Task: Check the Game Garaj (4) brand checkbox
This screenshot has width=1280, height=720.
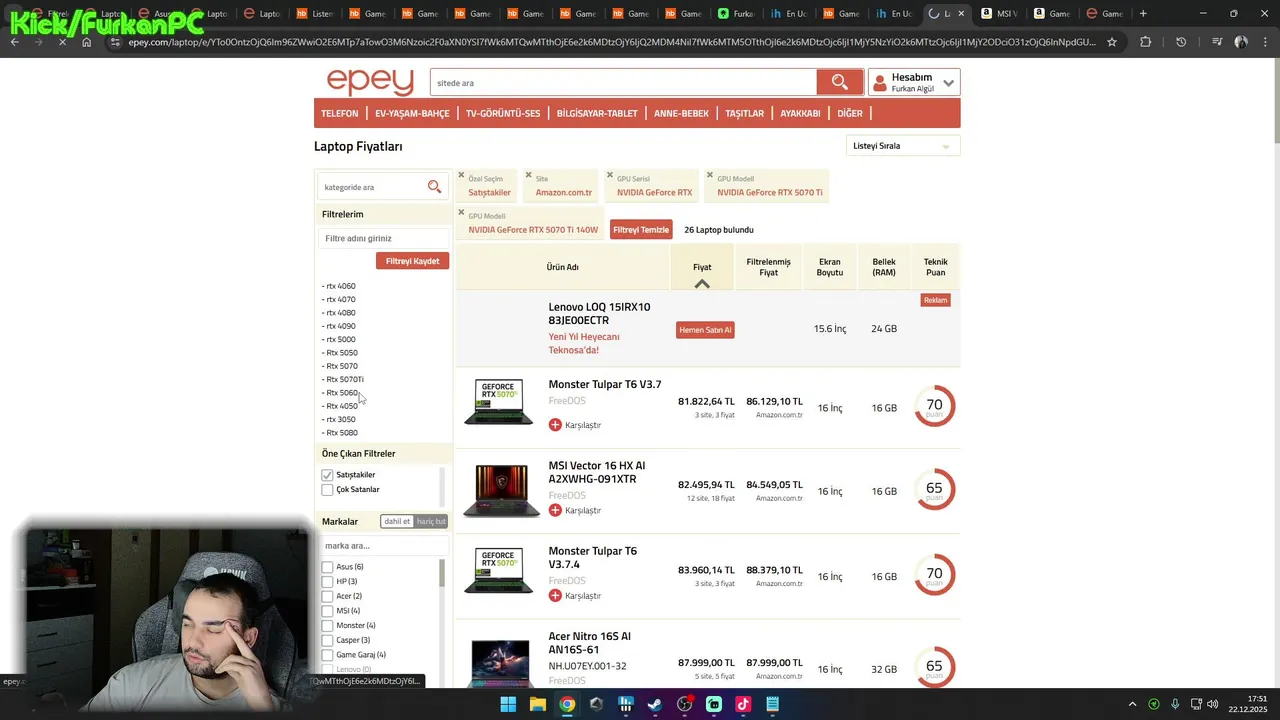Action: point(327,655)
